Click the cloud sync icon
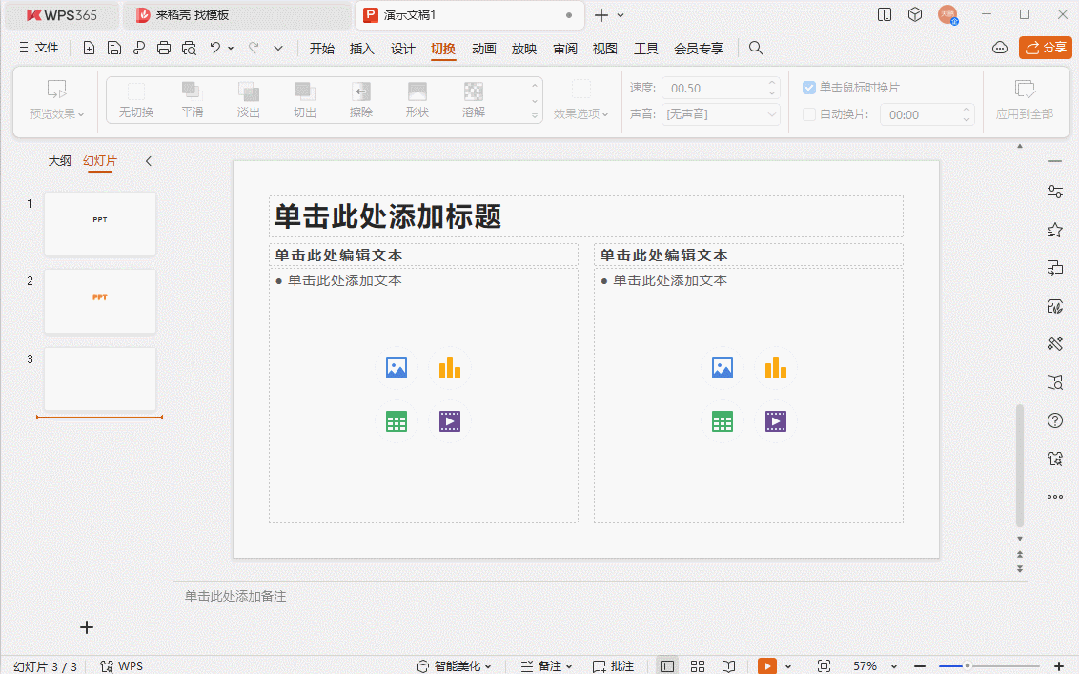The image size is (1079, 674). (1000, 48)
